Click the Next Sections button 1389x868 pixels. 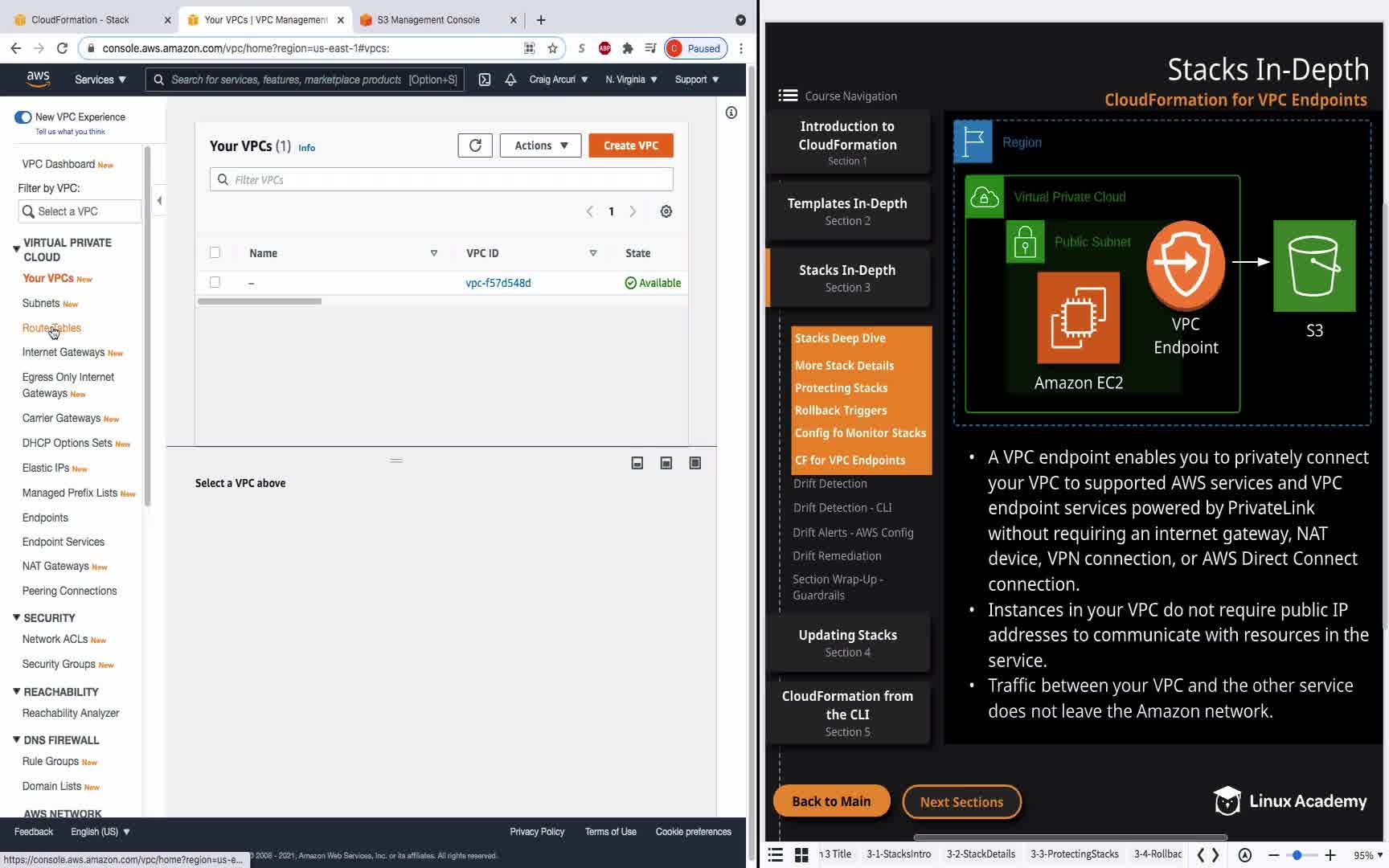(x=961, y=801)
